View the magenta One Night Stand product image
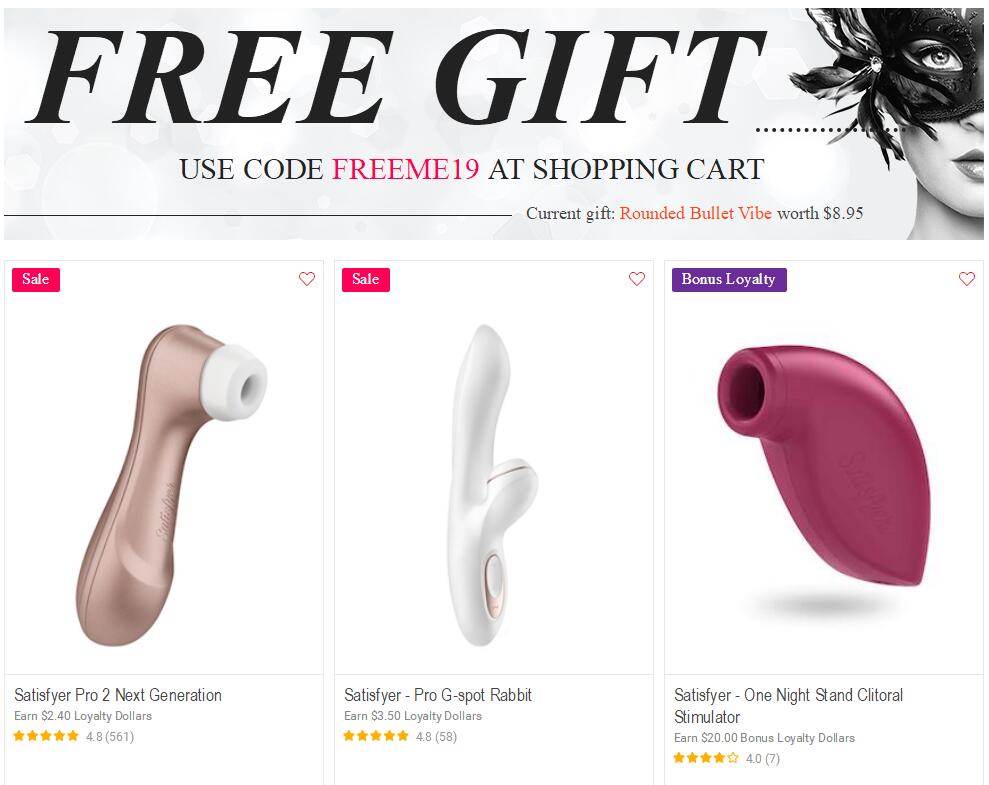The height and width of the screenshot is (785, 989). (x=823, y=467)
